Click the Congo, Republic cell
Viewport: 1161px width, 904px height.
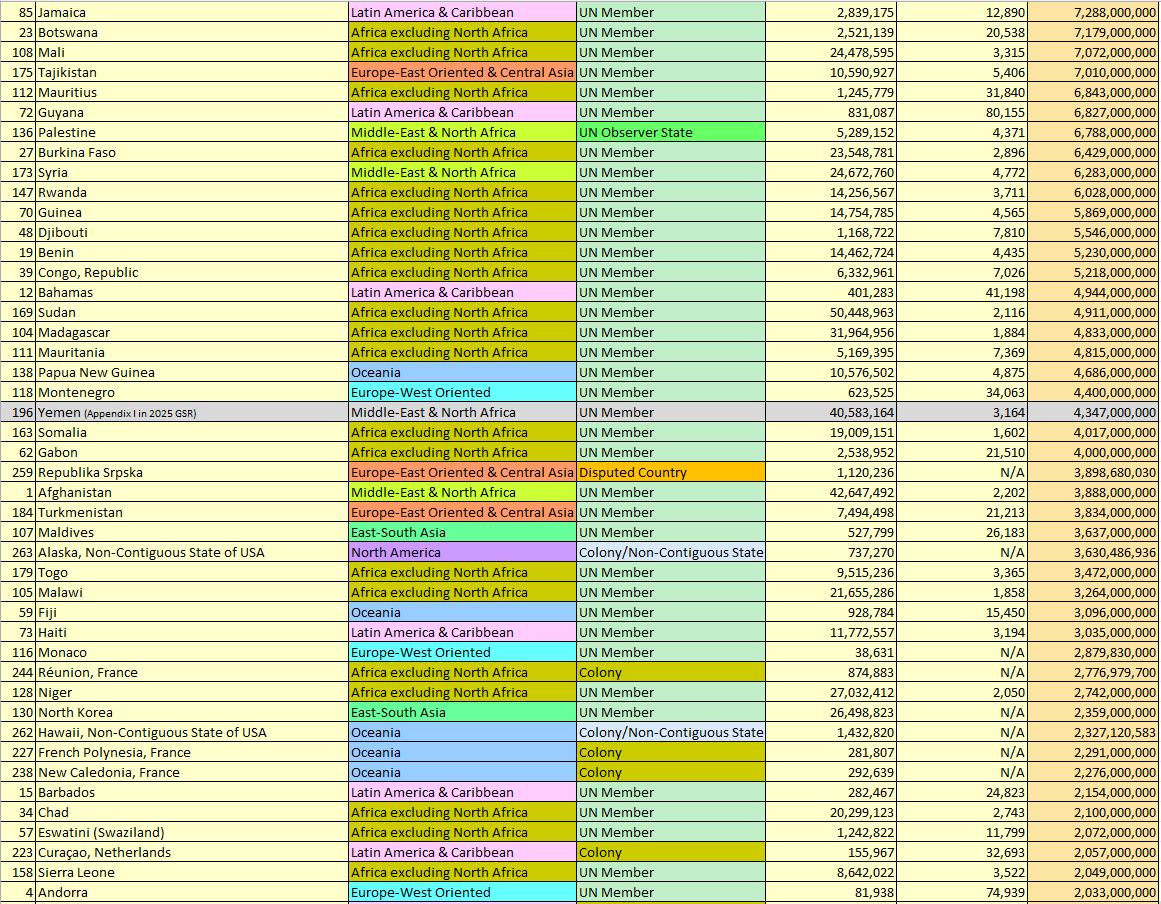[x=192, y=272]
